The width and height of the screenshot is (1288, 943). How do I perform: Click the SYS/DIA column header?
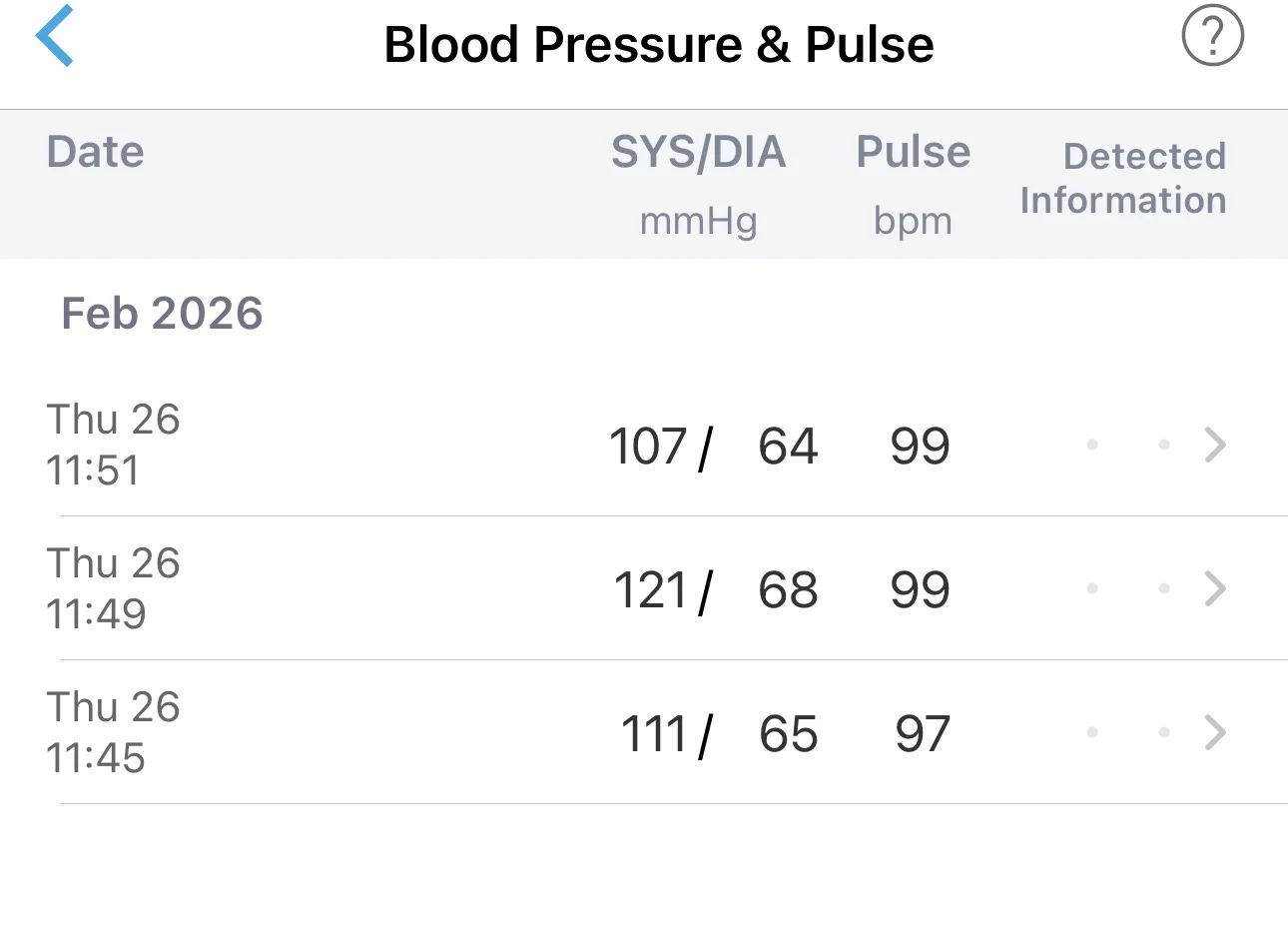pos(699,153)
